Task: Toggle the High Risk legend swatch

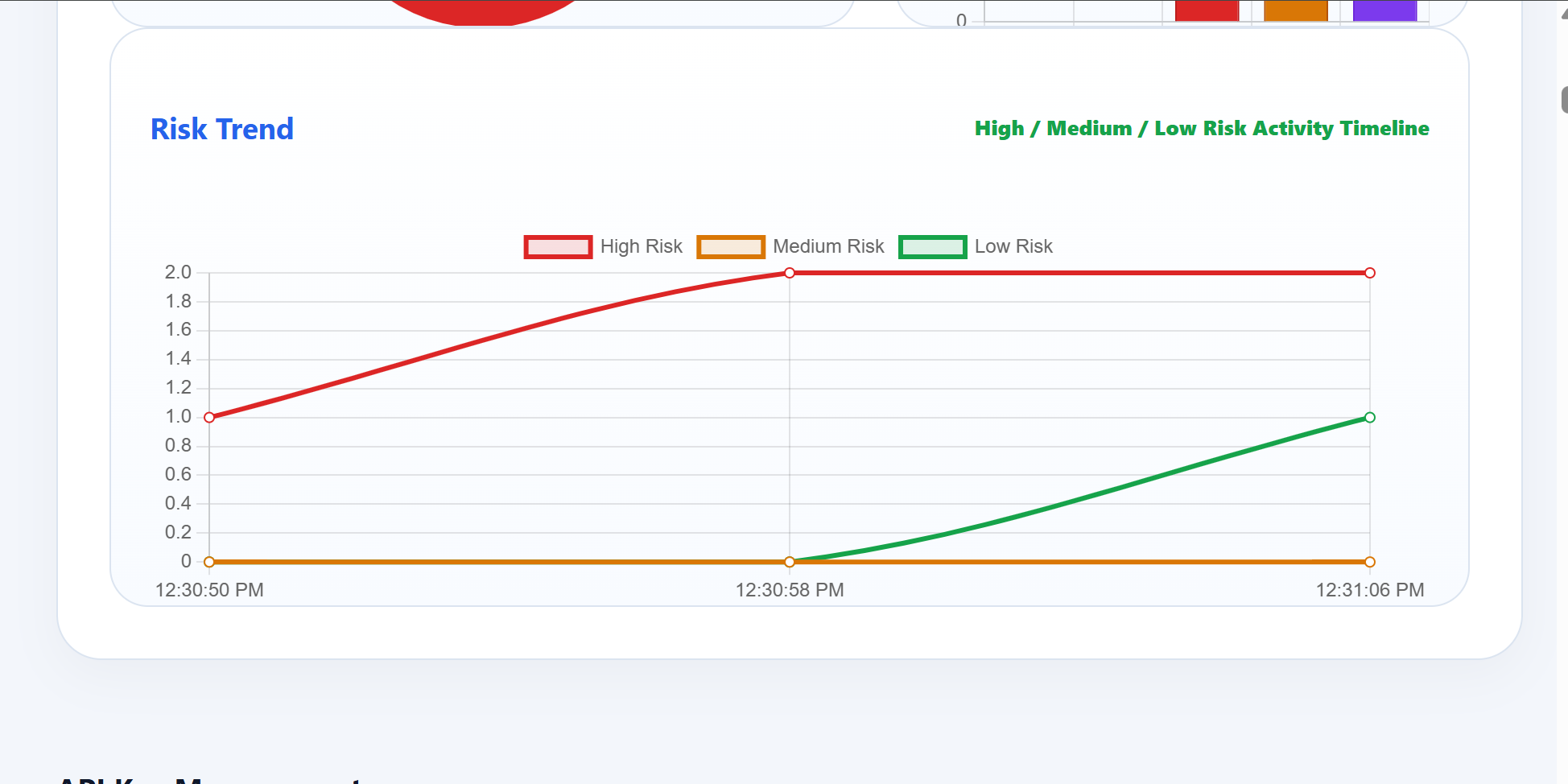Action: coord(558,247)
